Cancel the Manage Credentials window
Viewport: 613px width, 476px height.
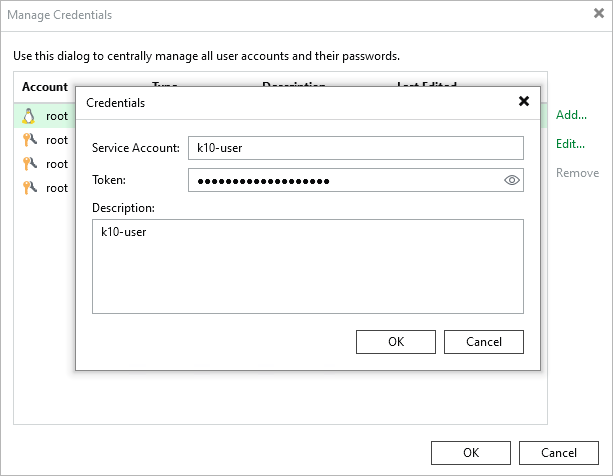click(559, 453)
